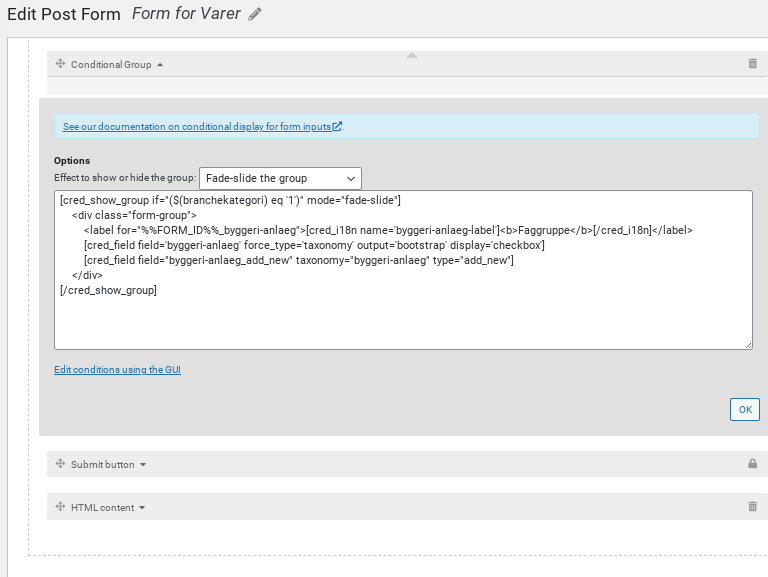Image resolution: width=768 pixels, height=577 pixels.
Task: Click the pencil icon beside Form for Varer
Action: pyautogui.click(x=255, y=14)
